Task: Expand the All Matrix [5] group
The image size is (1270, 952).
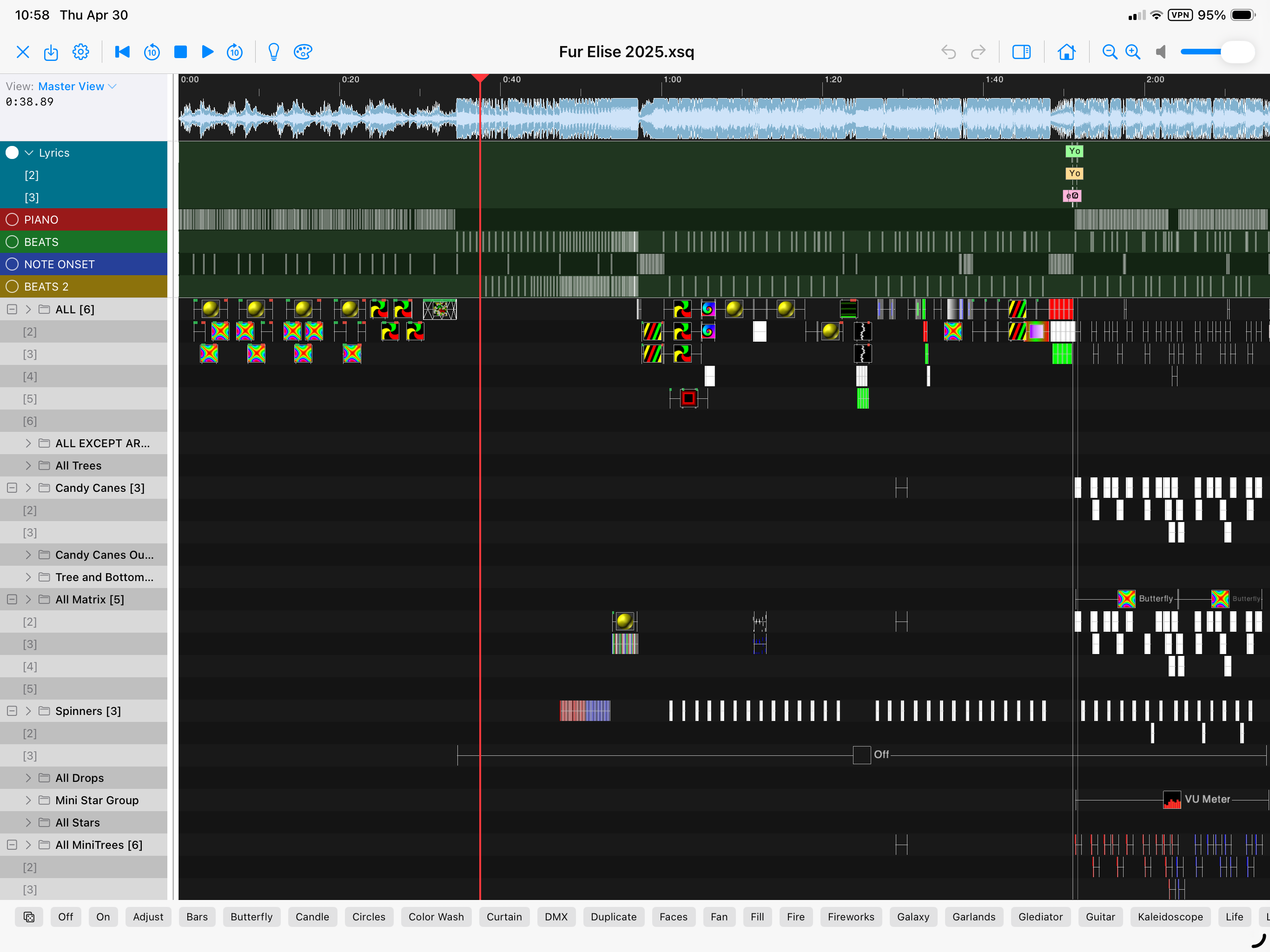Action: 28,600
